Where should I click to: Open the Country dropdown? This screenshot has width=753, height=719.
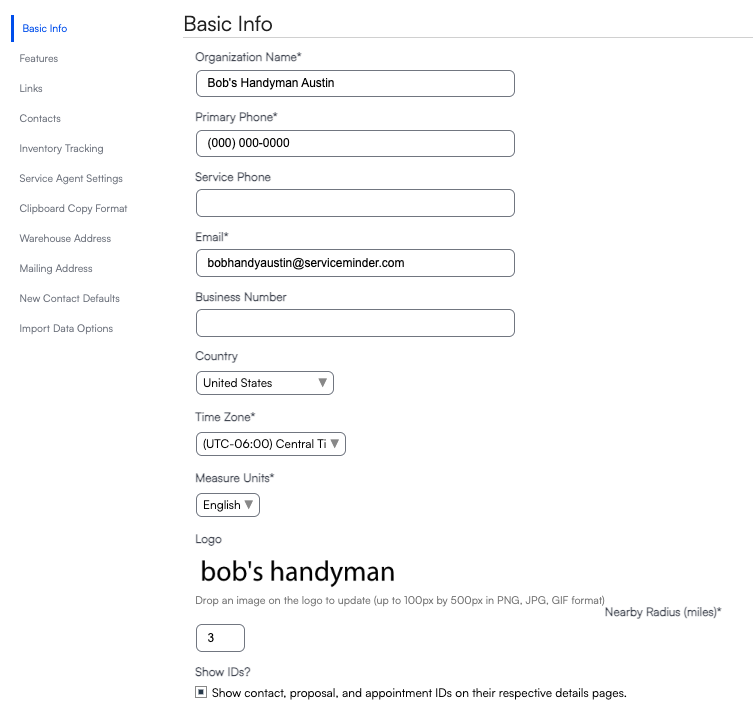point(265,383)
